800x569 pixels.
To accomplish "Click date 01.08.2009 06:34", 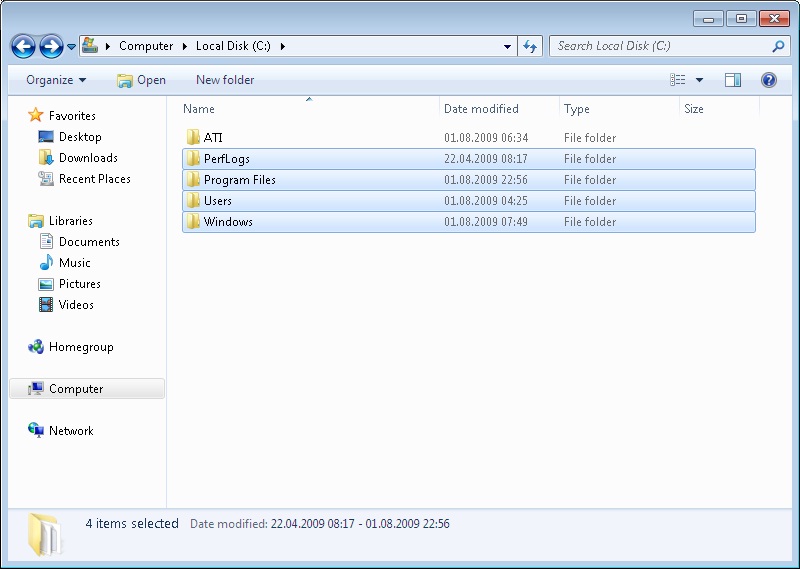I will tap(486, 138).
